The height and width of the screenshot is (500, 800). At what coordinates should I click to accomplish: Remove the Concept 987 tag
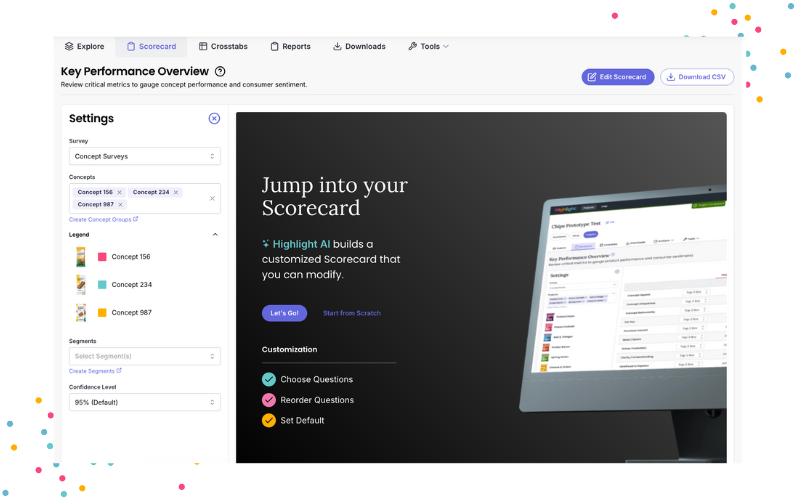click(120, 205)
